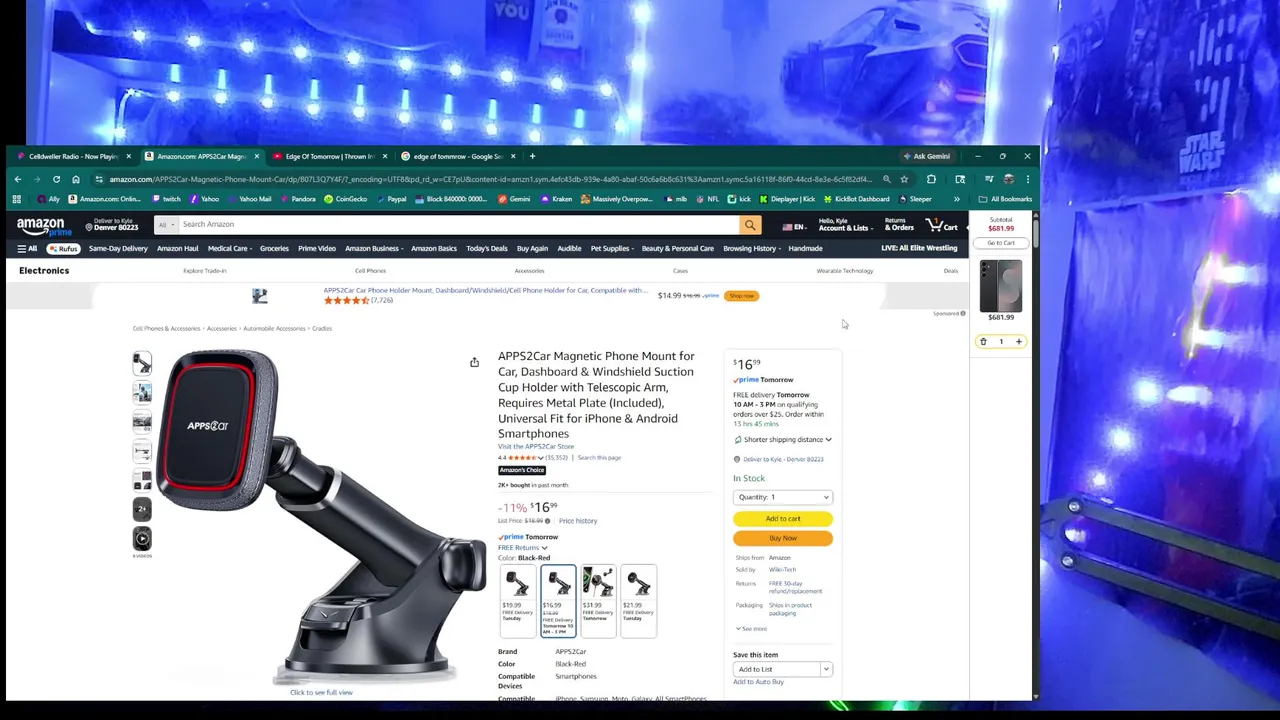1280x720 pixels.
Task: Open the CoinGecko bookmark
Action: [345, 199]
